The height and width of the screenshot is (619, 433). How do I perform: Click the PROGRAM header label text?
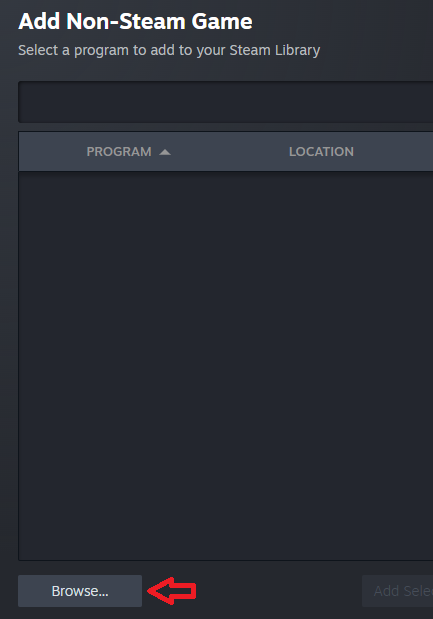coord(119,152)
